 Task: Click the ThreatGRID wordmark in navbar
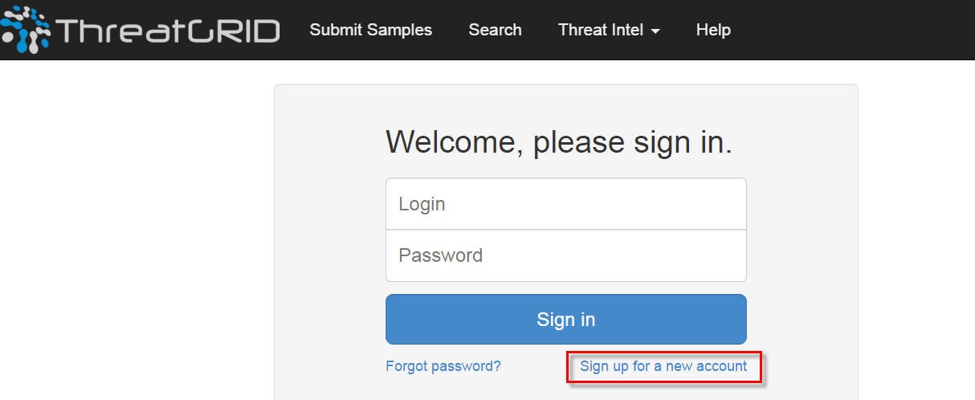tap(166, 30)
